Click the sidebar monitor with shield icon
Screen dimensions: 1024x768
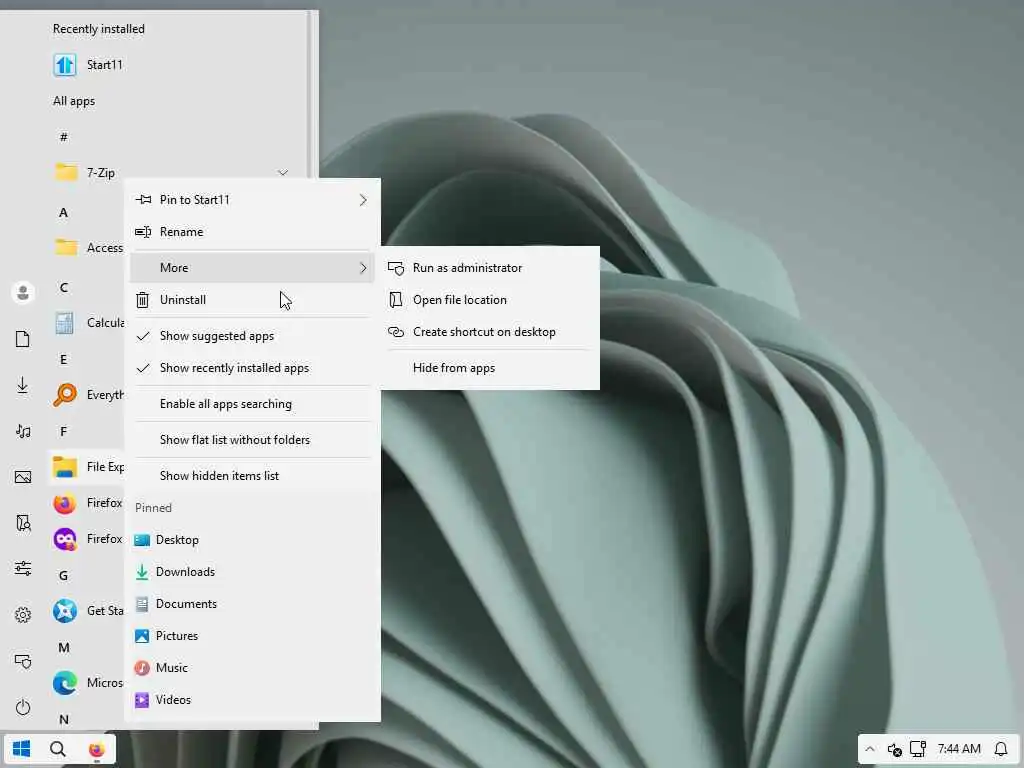23,661
